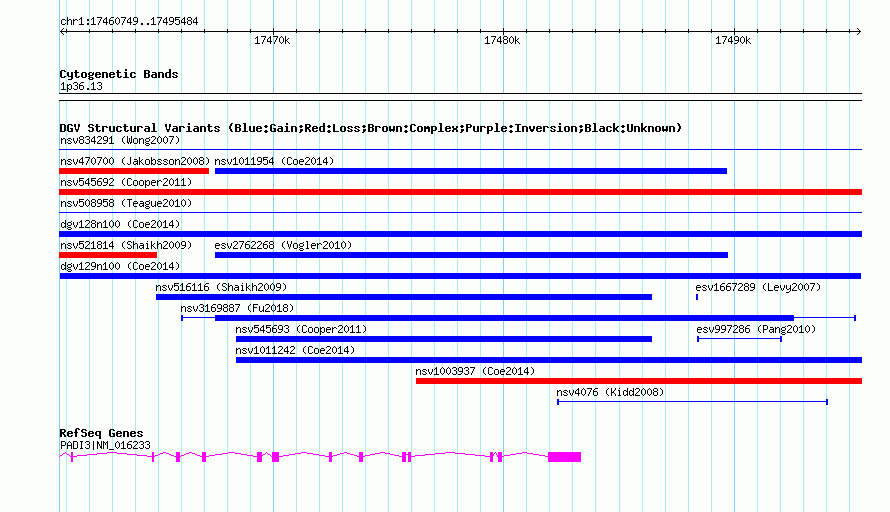Select the esv2762268 (Vogler2010) blue bar
Viewport: 890px width, 512px height.
[x=471, y=255]
